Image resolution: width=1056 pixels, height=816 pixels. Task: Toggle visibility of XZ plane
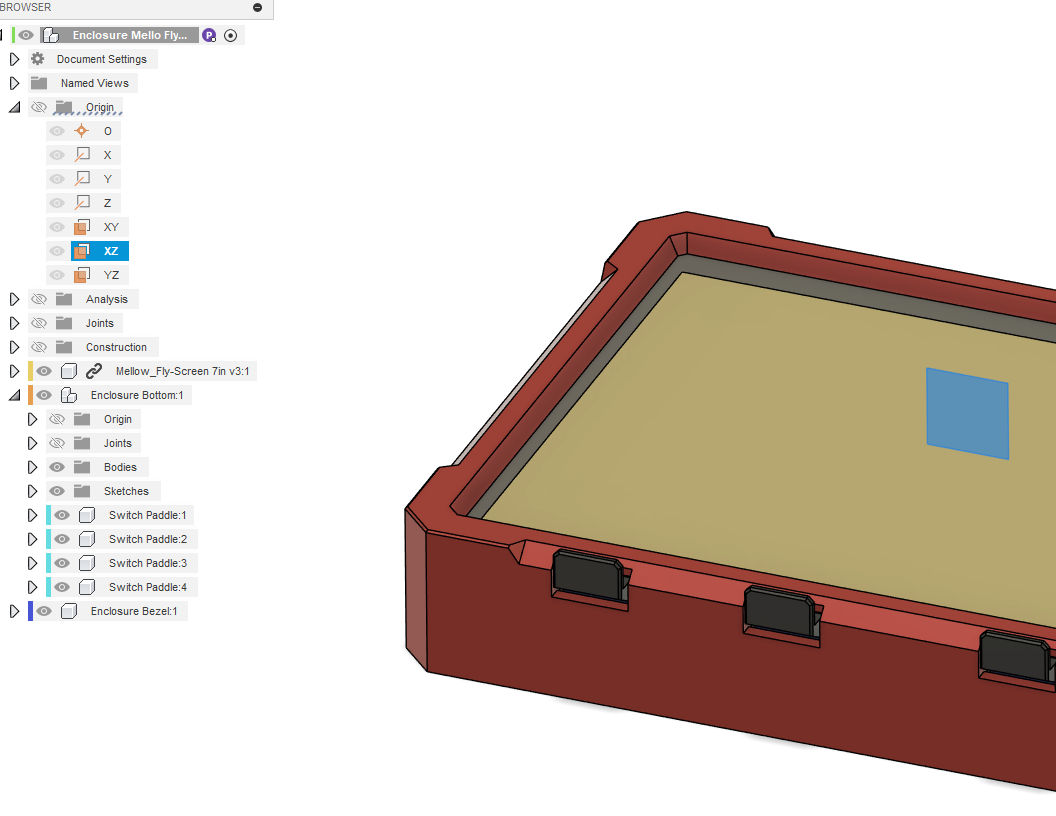click(57, 251)
